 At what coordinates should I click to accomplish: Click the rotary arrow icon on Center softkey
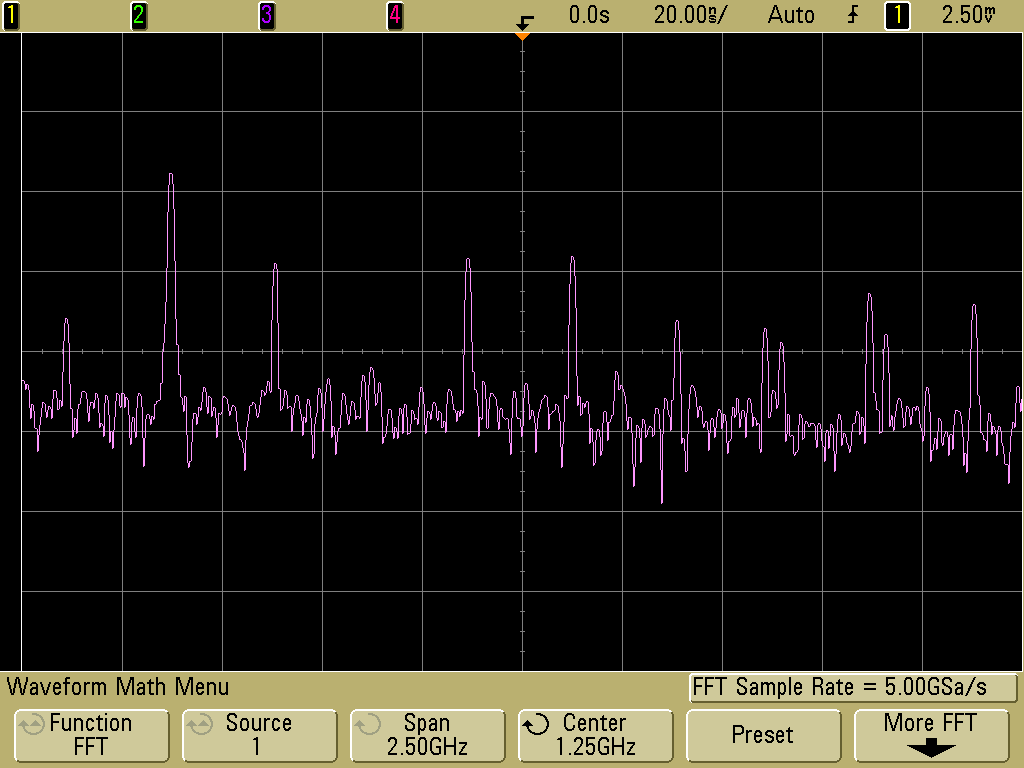(x=538, y=724)
